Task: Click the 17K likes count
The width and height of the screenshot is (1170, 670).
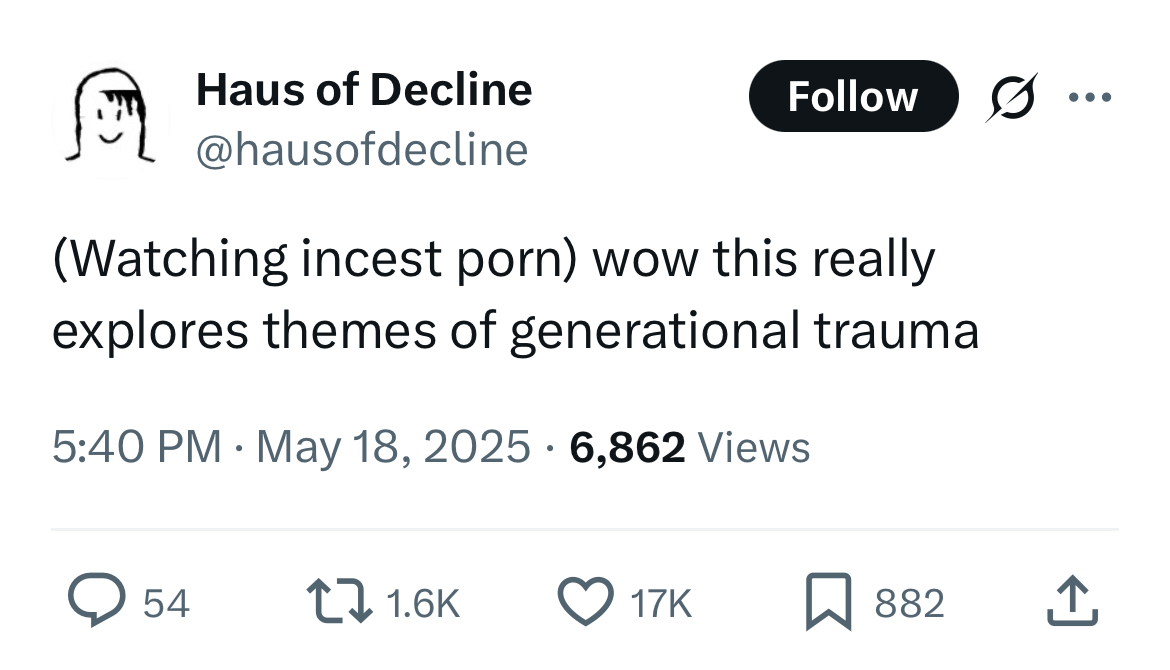Action: [661, 603]
